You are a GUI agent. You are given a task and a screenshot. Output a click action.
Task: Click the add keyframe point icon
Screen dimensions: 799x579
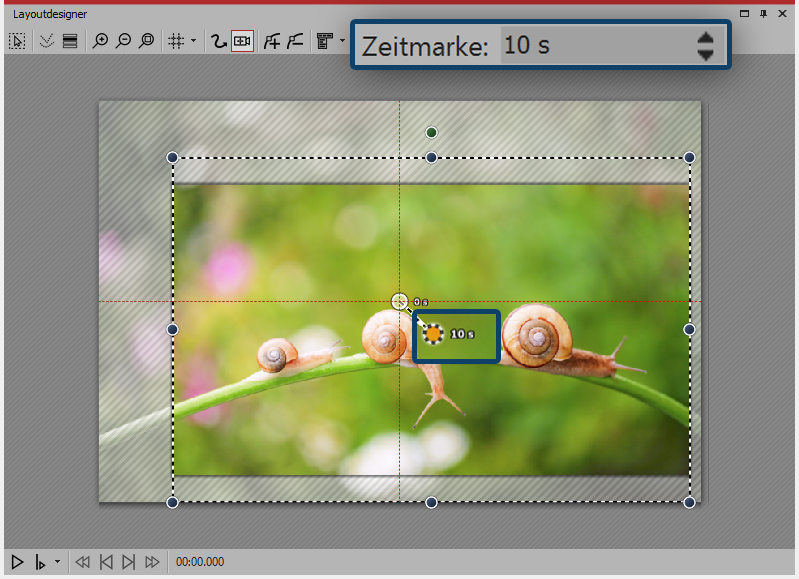(x=271, y=41)
